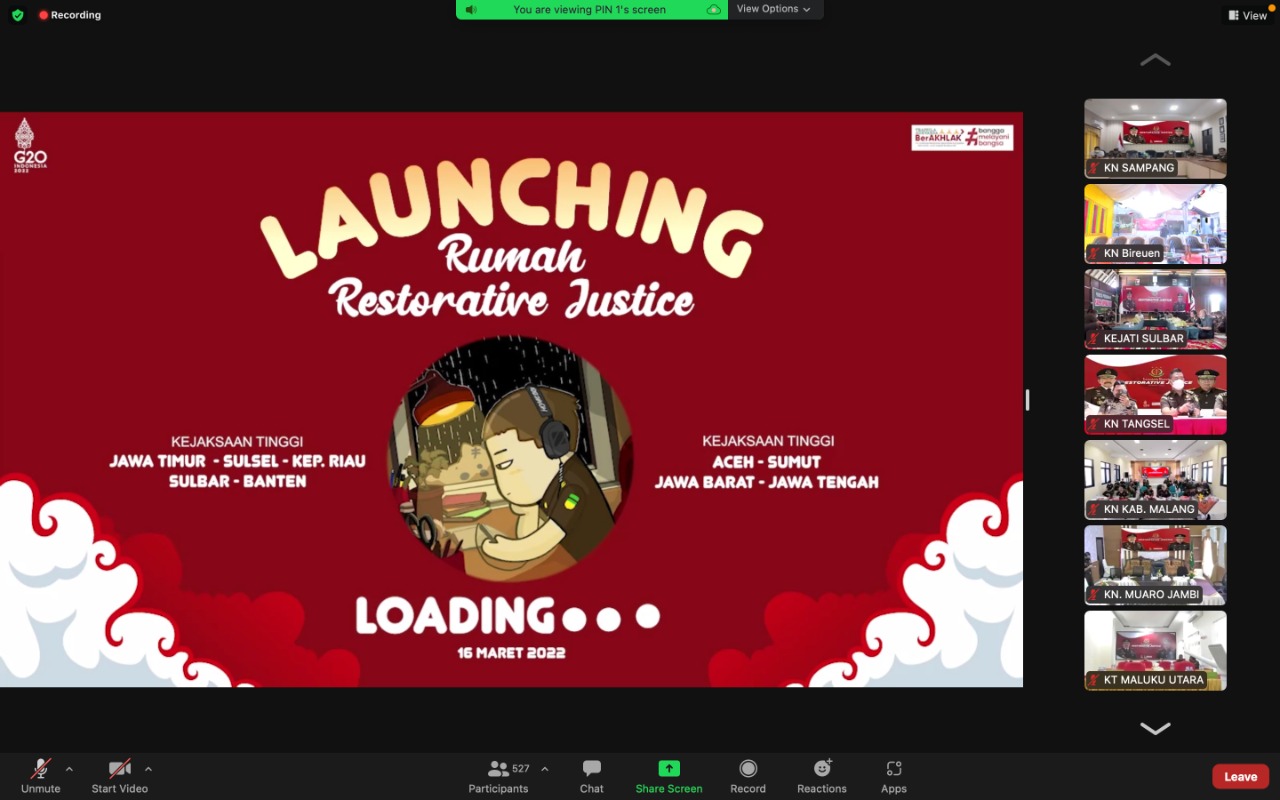Leave the meeting
Screen dimensions: 1280x800
[x=1241, y=777]
